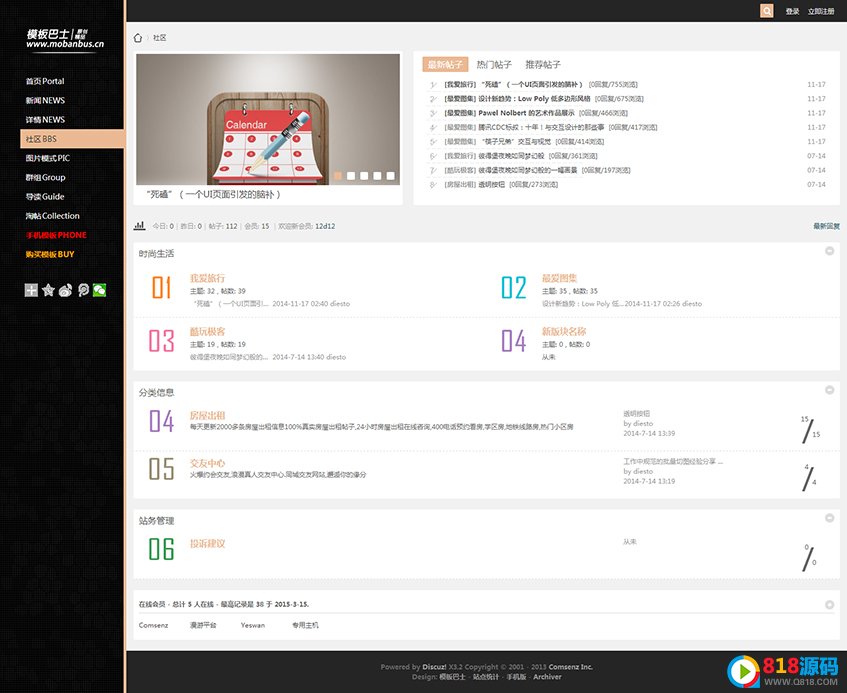This screenshot has height=693, width=847.
Task: Click the Calendar slideshow image
Action: [x=268, y=119]
